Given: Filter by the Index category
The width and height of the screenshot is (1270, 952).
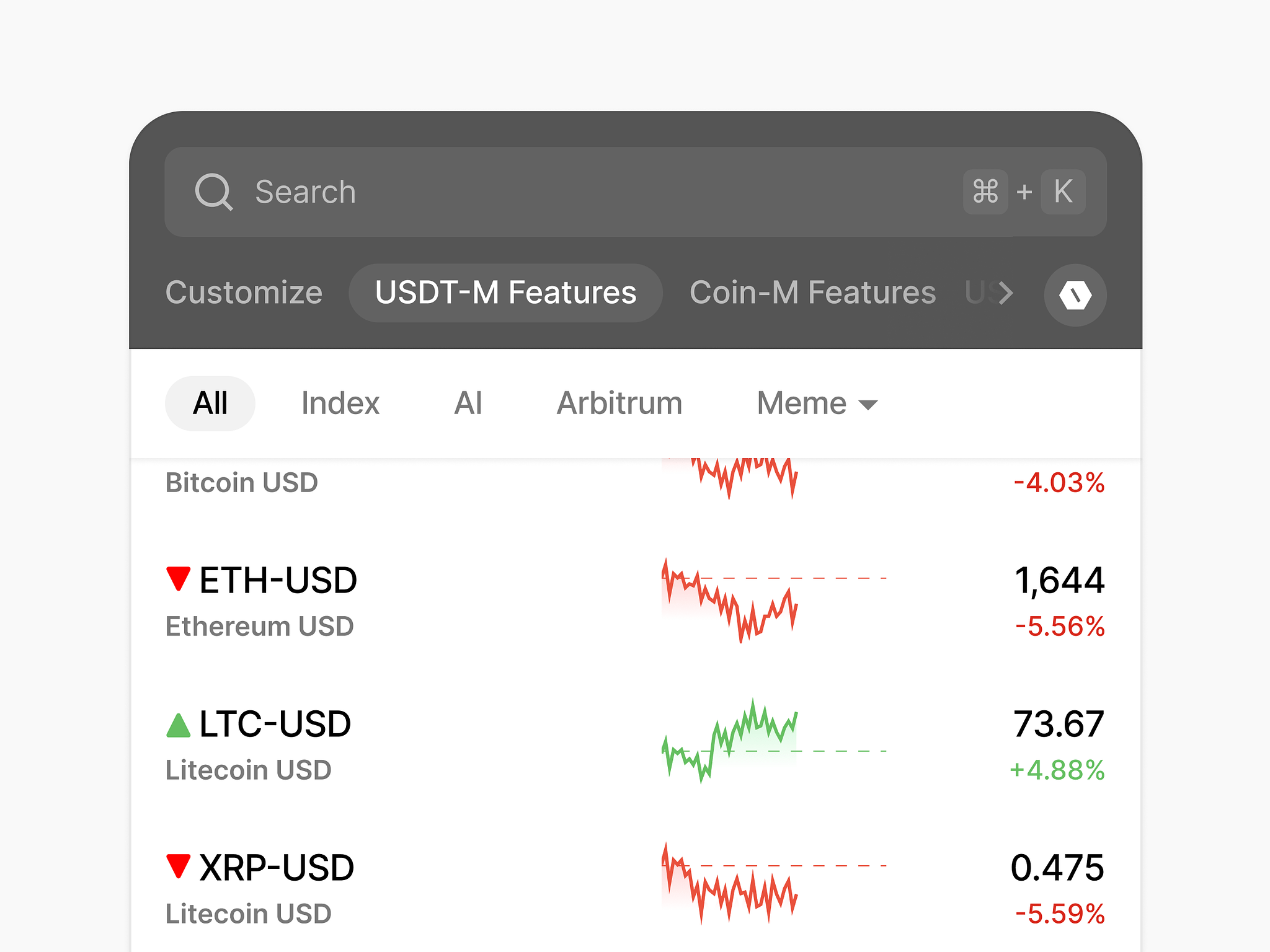Looking at the screenshot, I should (340, 403).
